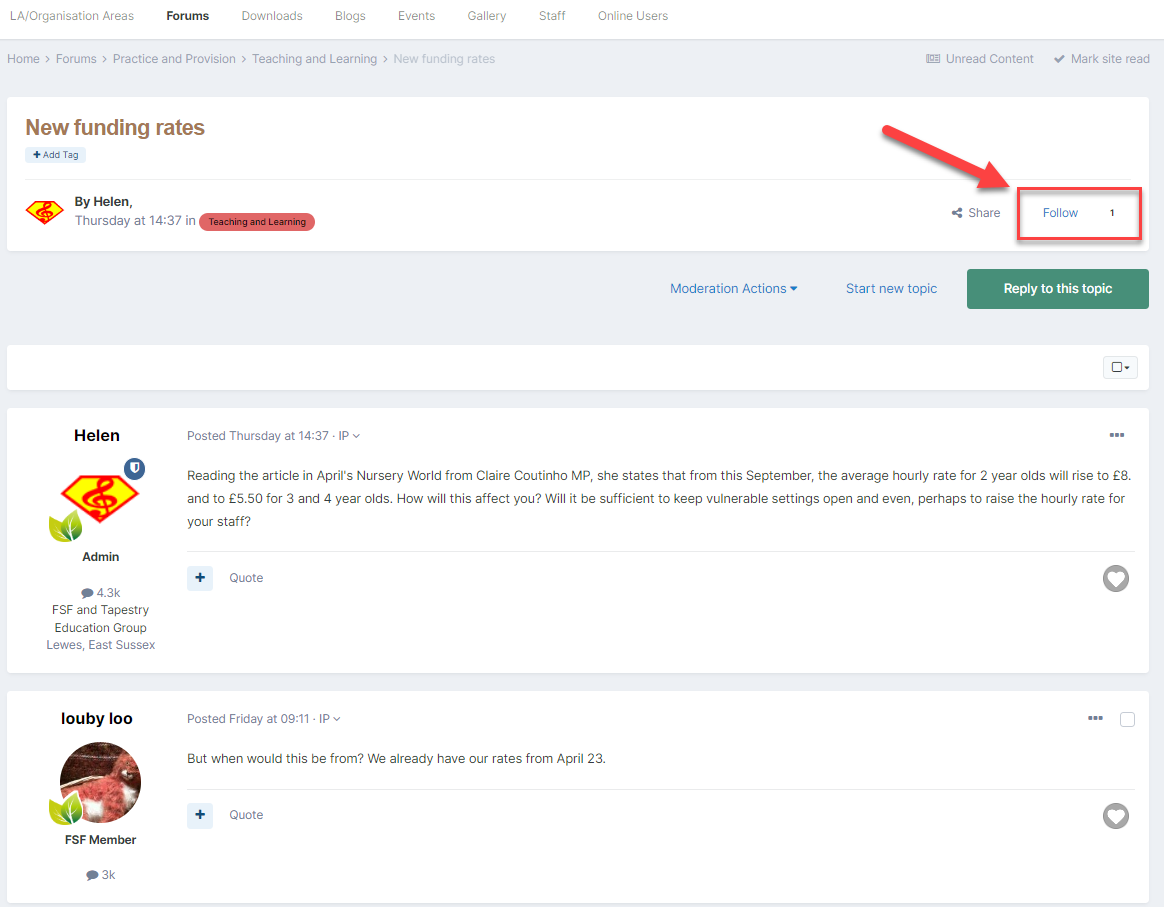Viewport: 1164px width, 907px height.
Task: Click the Share icon next to Follow
Action: (x=957, y=213)
